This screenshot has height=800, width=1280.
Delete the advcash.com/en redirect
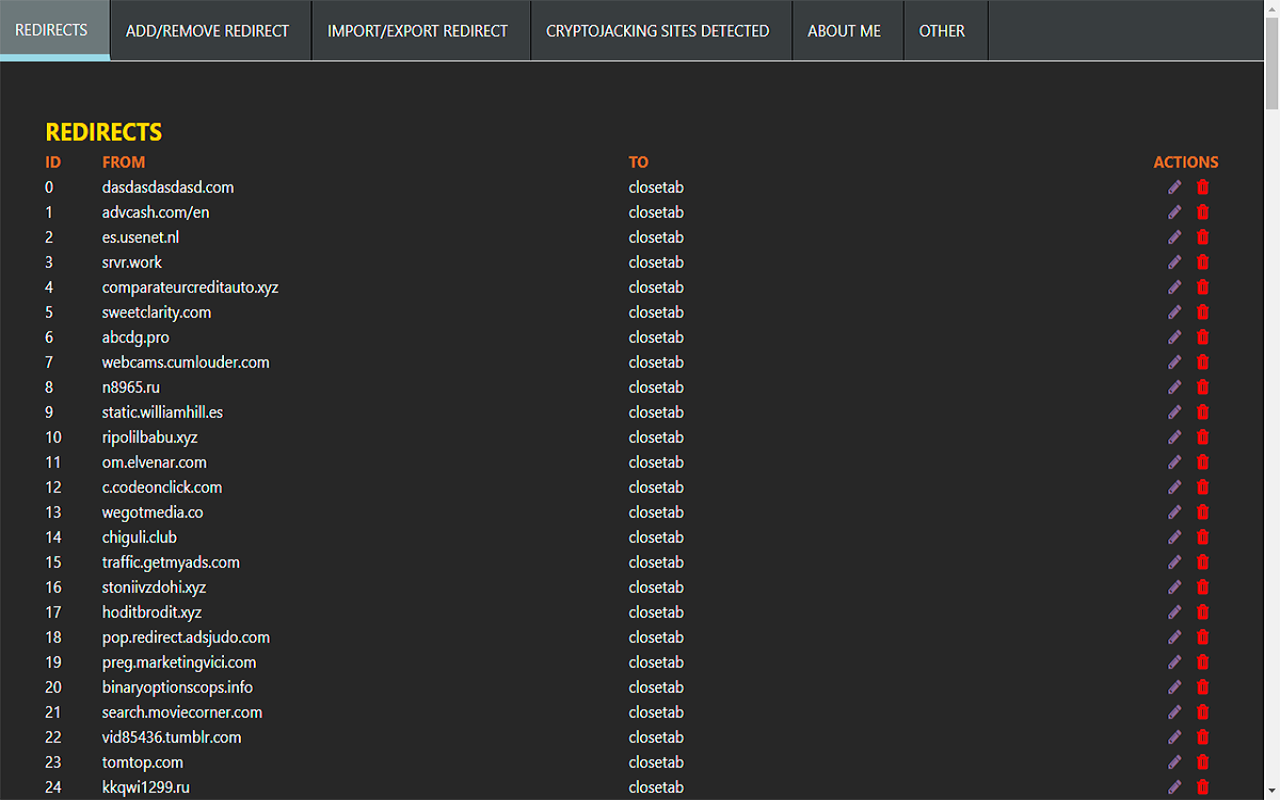click(x=1202, y=212)
